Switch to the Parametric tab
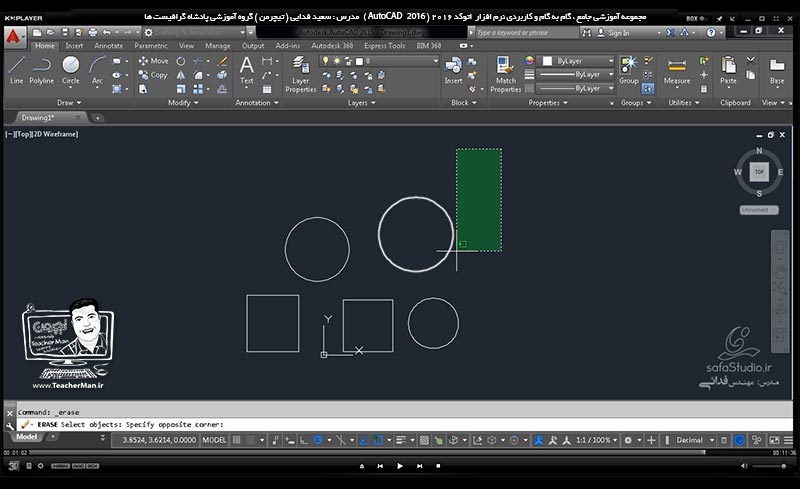This screenshot has width=800, height=489. 151,45
